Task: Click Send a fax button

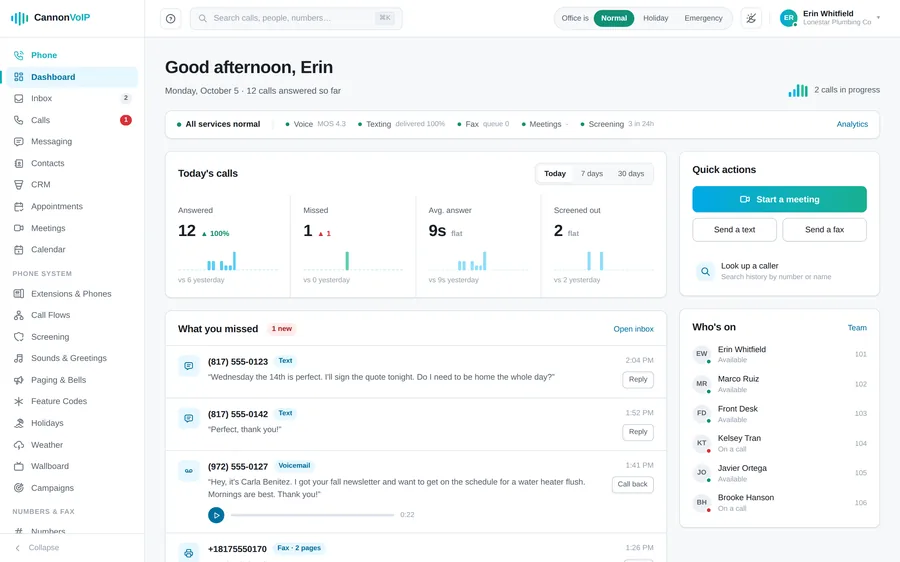Action: pyautogui.click(x=824, y=230)
